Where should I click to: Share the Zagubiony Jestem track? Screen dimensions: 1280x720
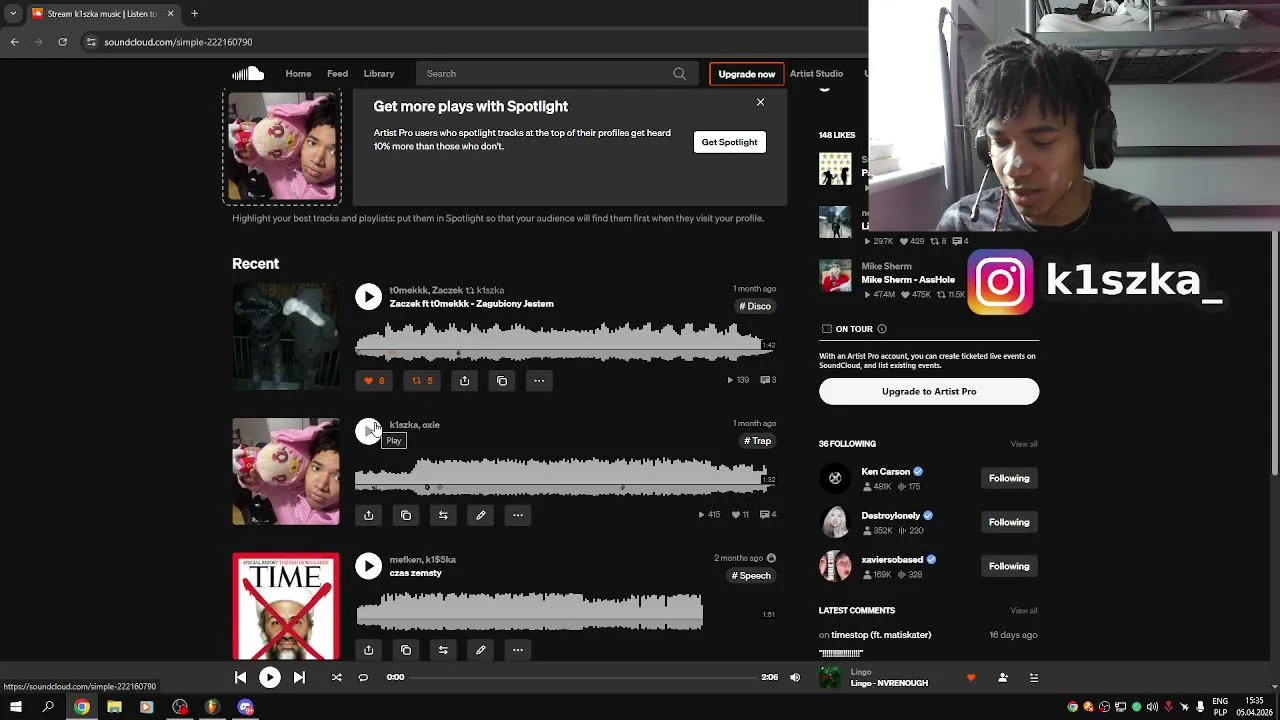[x=464, y=380]
